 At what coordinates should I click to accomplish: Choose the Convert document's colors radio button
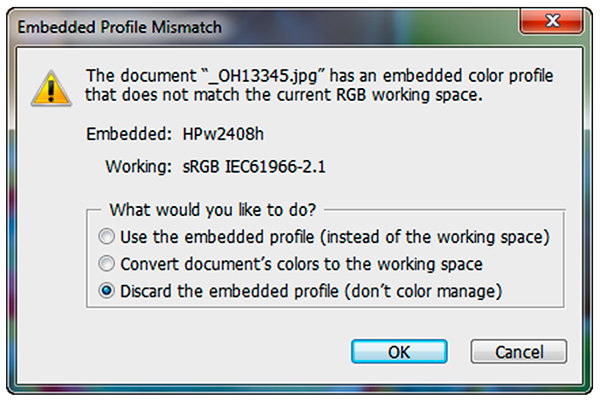coord(106,265)
